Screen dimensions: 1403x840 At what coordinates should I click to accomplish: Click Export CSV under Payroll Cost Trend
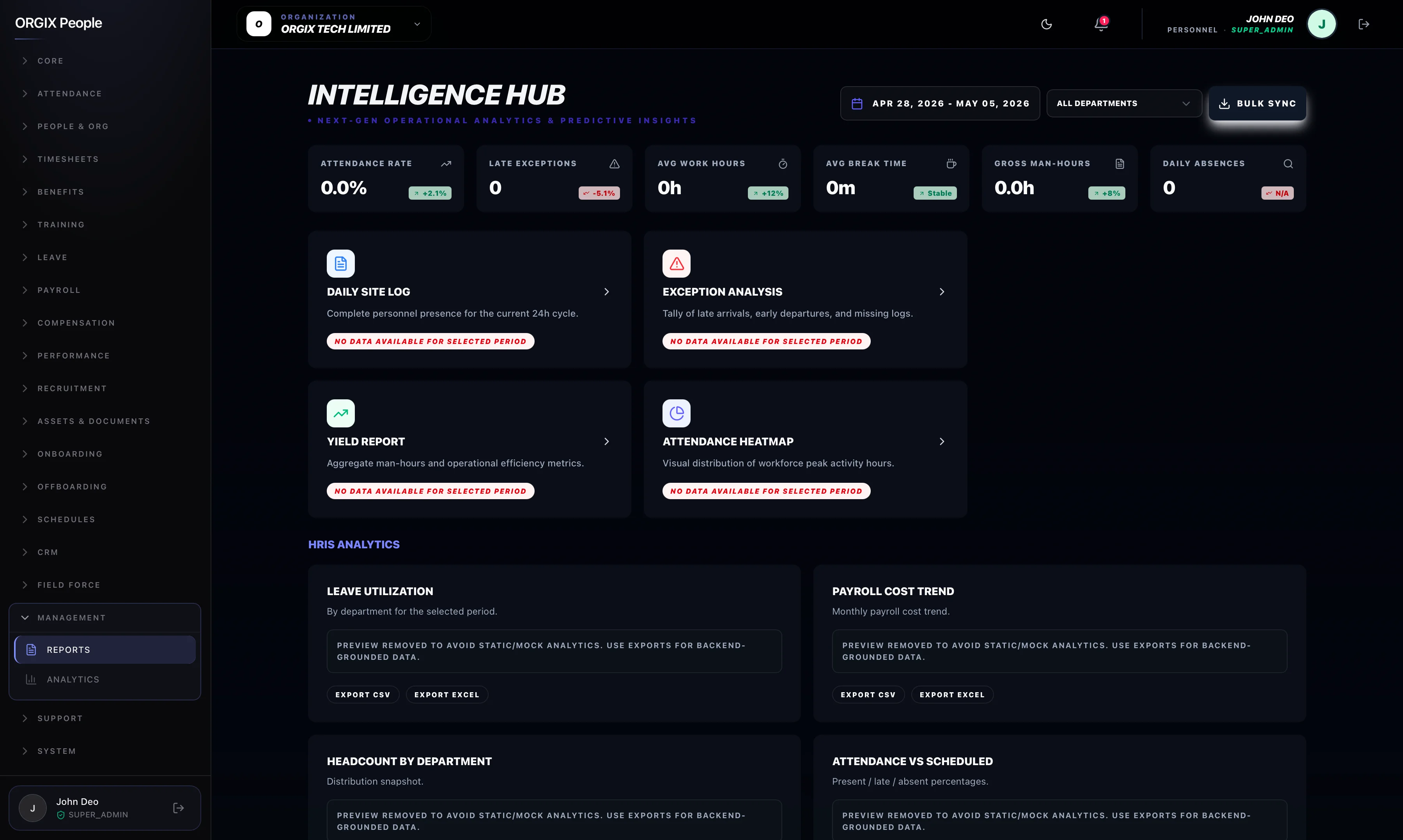[868, 695]
